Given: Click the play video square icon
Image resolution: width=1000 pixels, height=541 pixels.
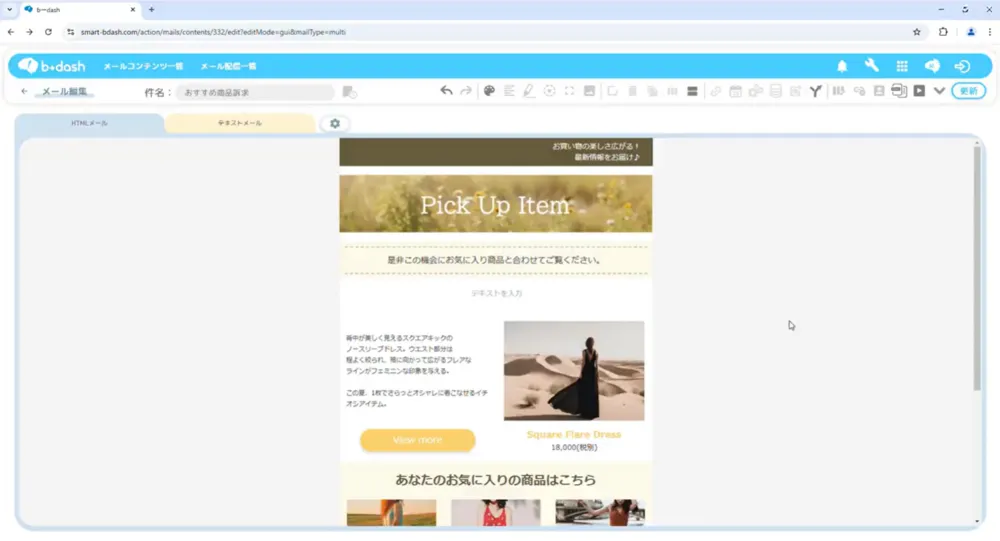Looking at the screenshot, I should tap(919, 91).
